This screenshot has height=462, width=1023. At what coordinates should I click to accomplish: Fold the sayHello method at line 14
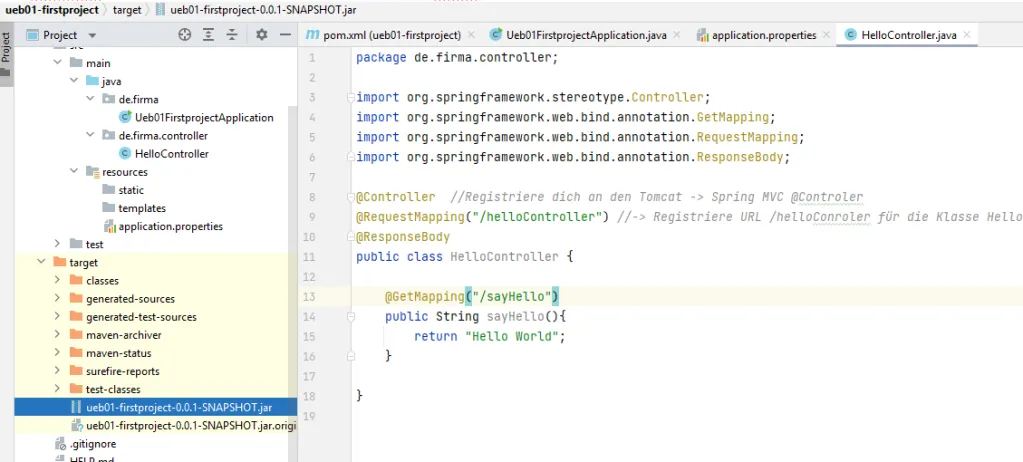click(x=351, y=316)
